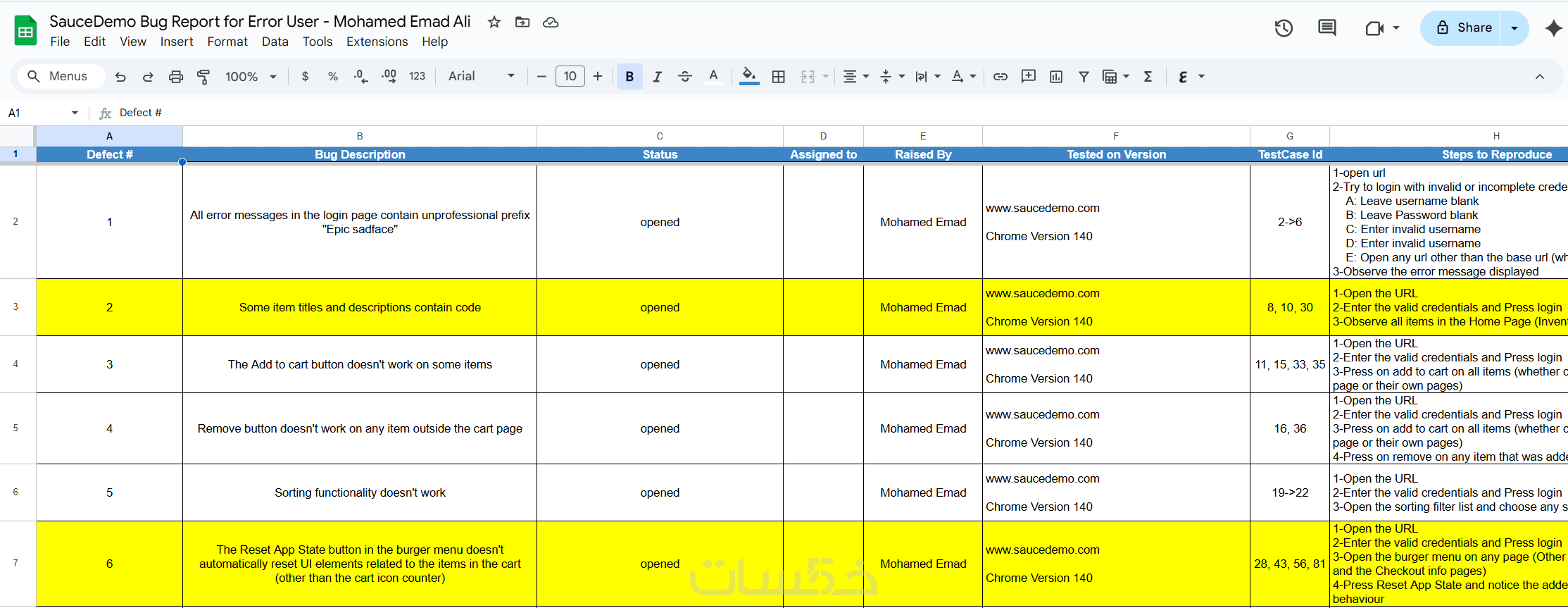
Task: Toggle italic formatting
Action: [x=657, y=77]
